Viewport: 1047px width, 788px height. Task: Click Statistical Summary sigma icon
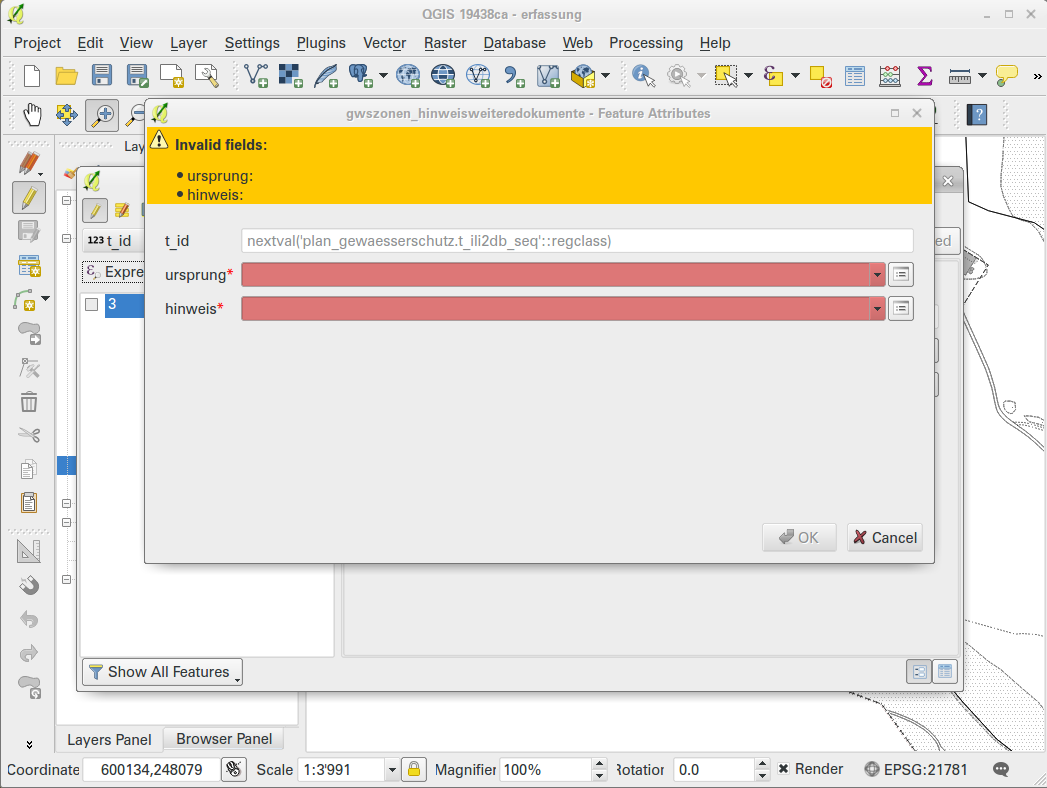coord(924,75)
